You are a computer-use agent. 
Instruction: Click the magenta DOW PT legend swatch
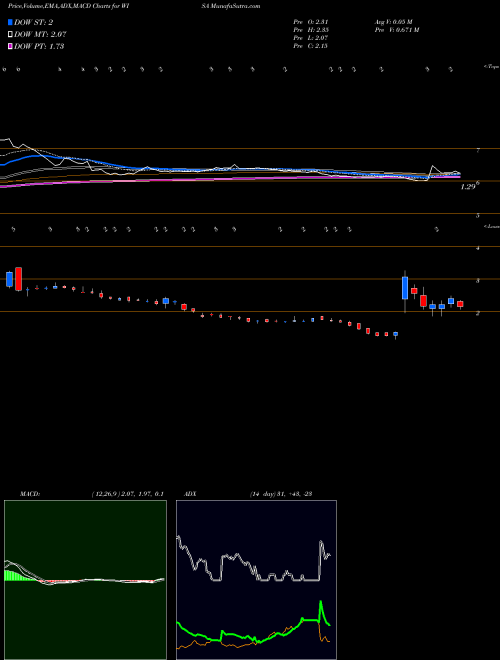click(x=10, y=47)
